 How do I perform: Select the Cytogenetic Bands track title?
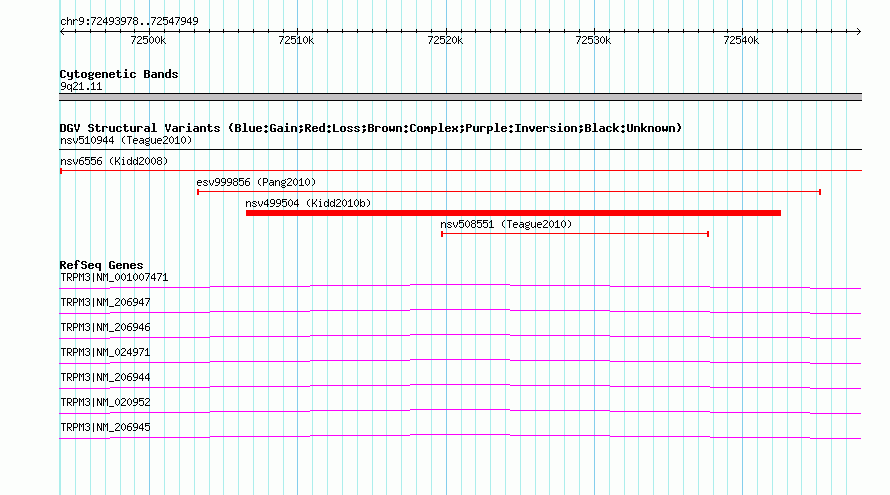point(119,74)
